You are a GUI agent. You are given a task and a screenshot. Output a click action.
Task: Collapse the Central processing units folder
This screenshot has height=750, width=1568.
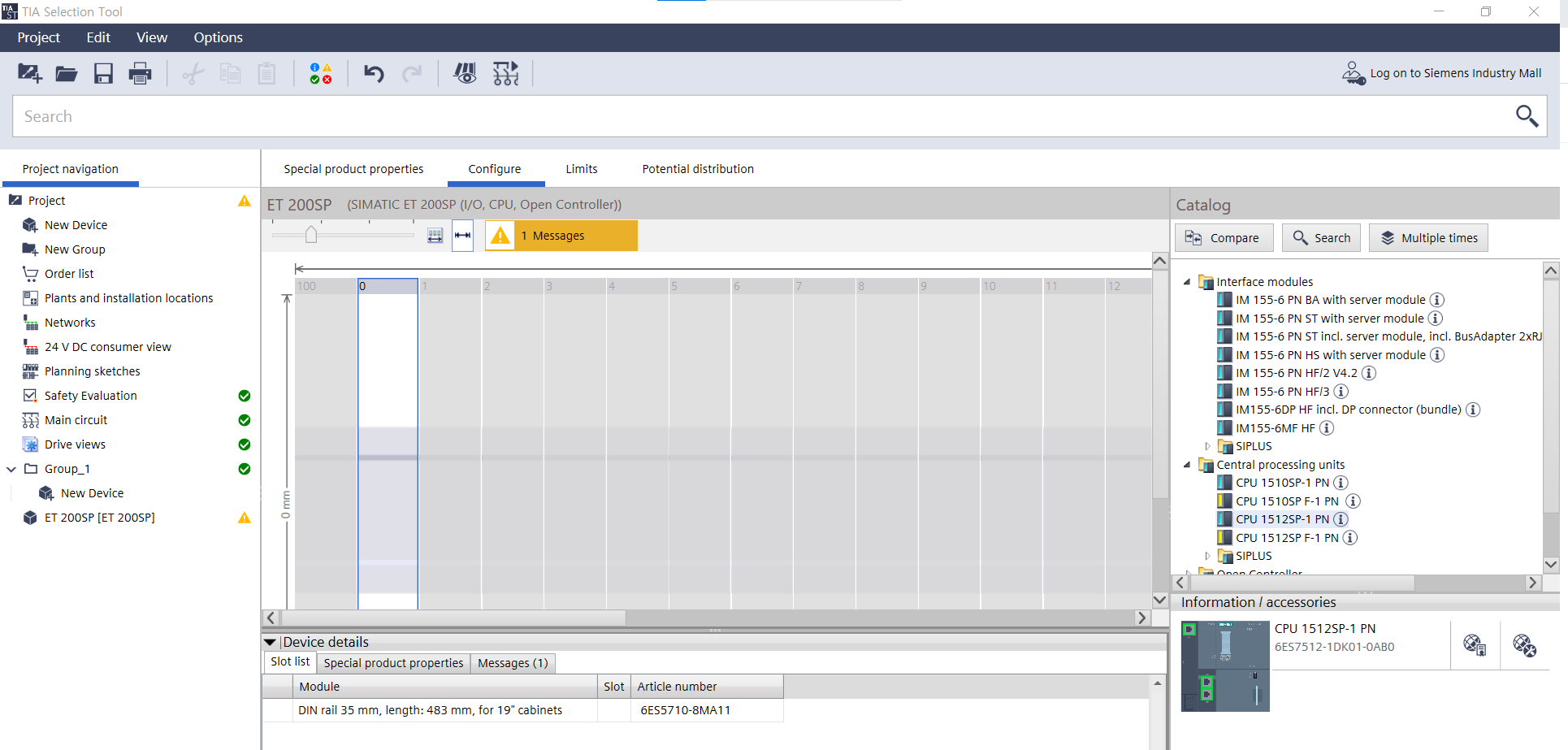click(x=1187, y=465)
